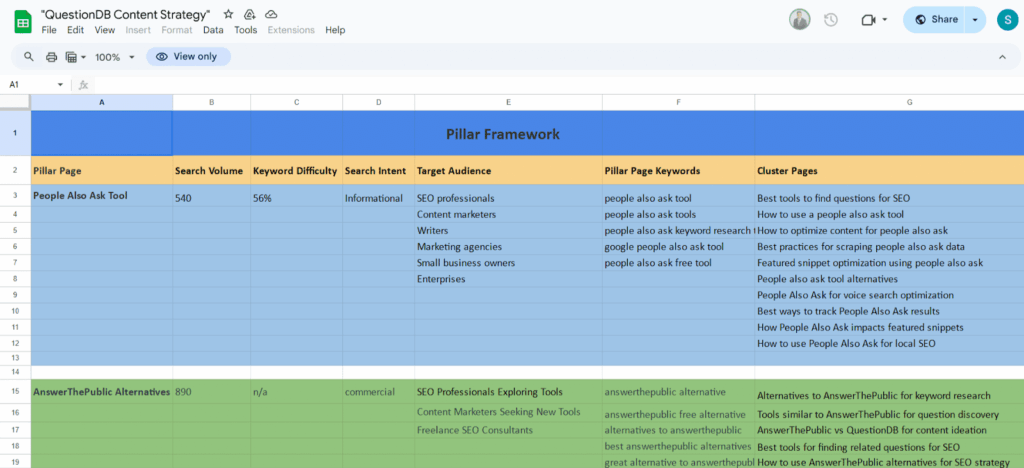Viewport: 1024px width, 468px height.
Task: Click the Pillar Page Keywords header cell
Action: point(679,171)
